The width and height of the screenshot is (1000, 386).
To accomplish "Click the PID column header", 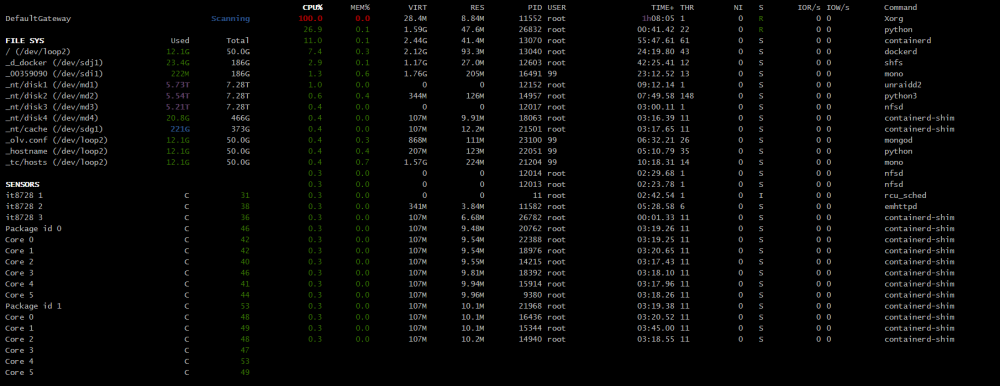I will pos(534,8).
